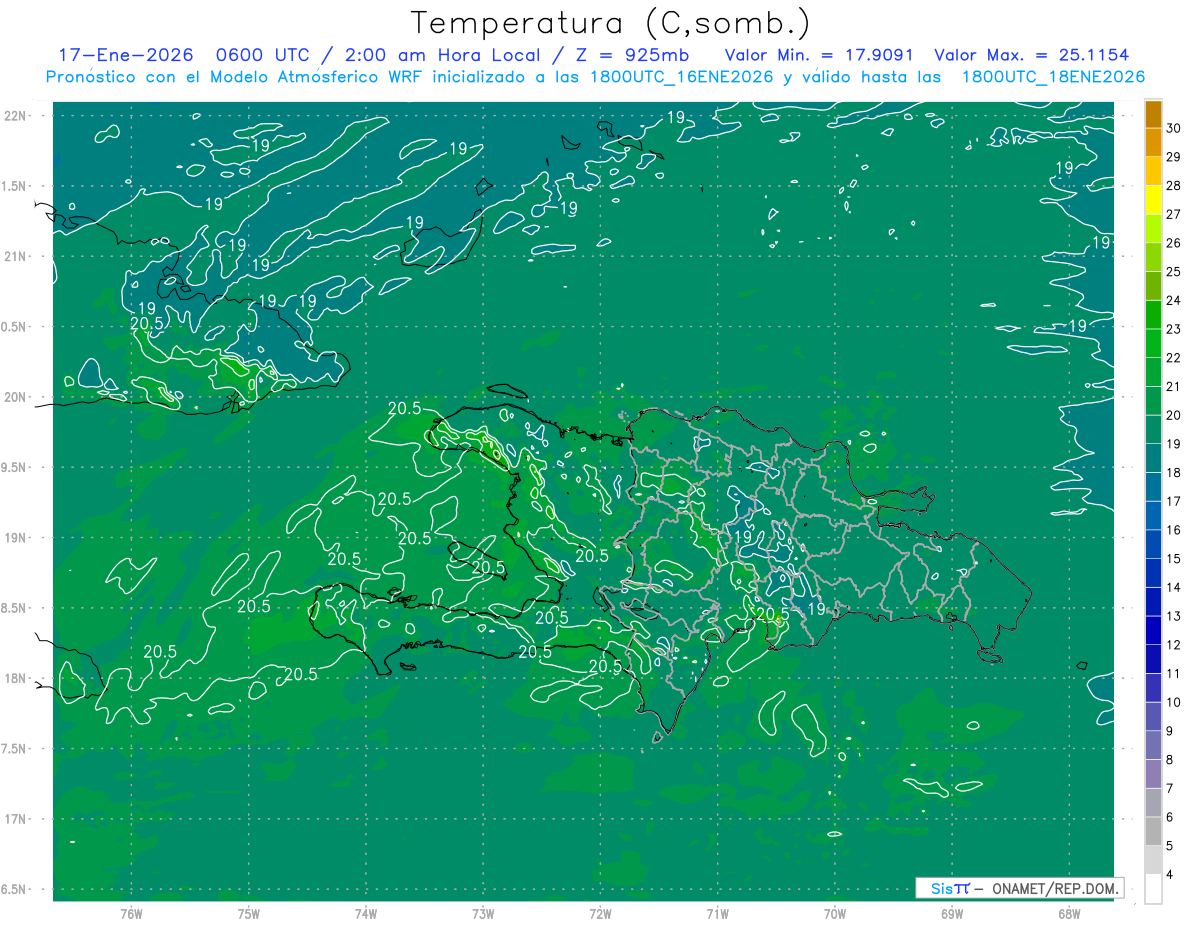The image size is (1200, 927).
Task: Click 'Valor Min. = 17.9091' value
Action: pos(819,55)
